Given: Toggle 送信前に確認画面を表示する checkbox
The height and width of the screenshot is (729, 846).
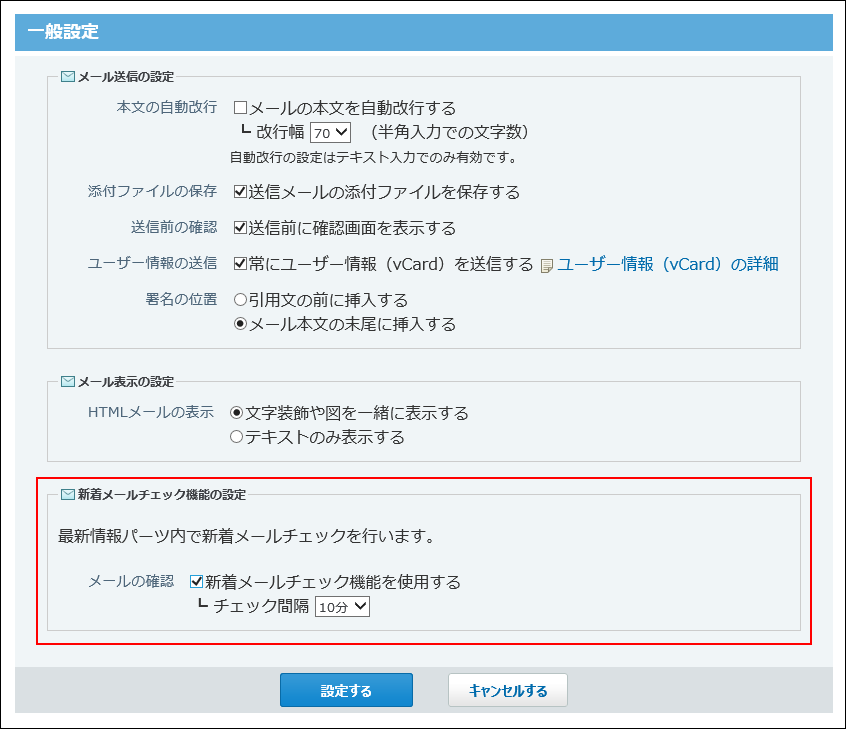Looking at the screenshot, I should click(x=240, y=228).
